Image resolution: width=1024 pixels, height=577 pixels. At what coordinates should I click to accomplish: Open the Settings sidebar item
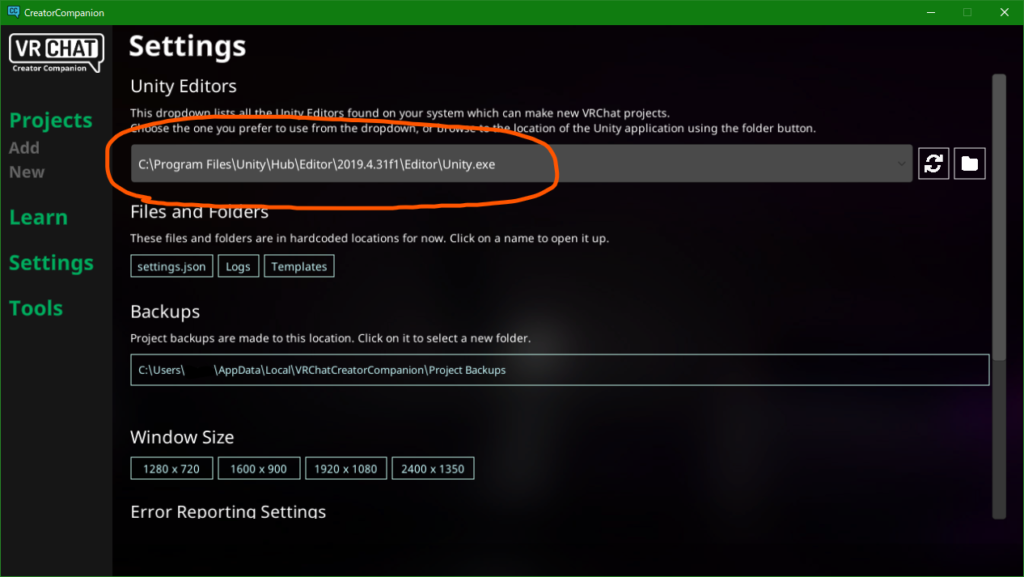tap(51, 263)
